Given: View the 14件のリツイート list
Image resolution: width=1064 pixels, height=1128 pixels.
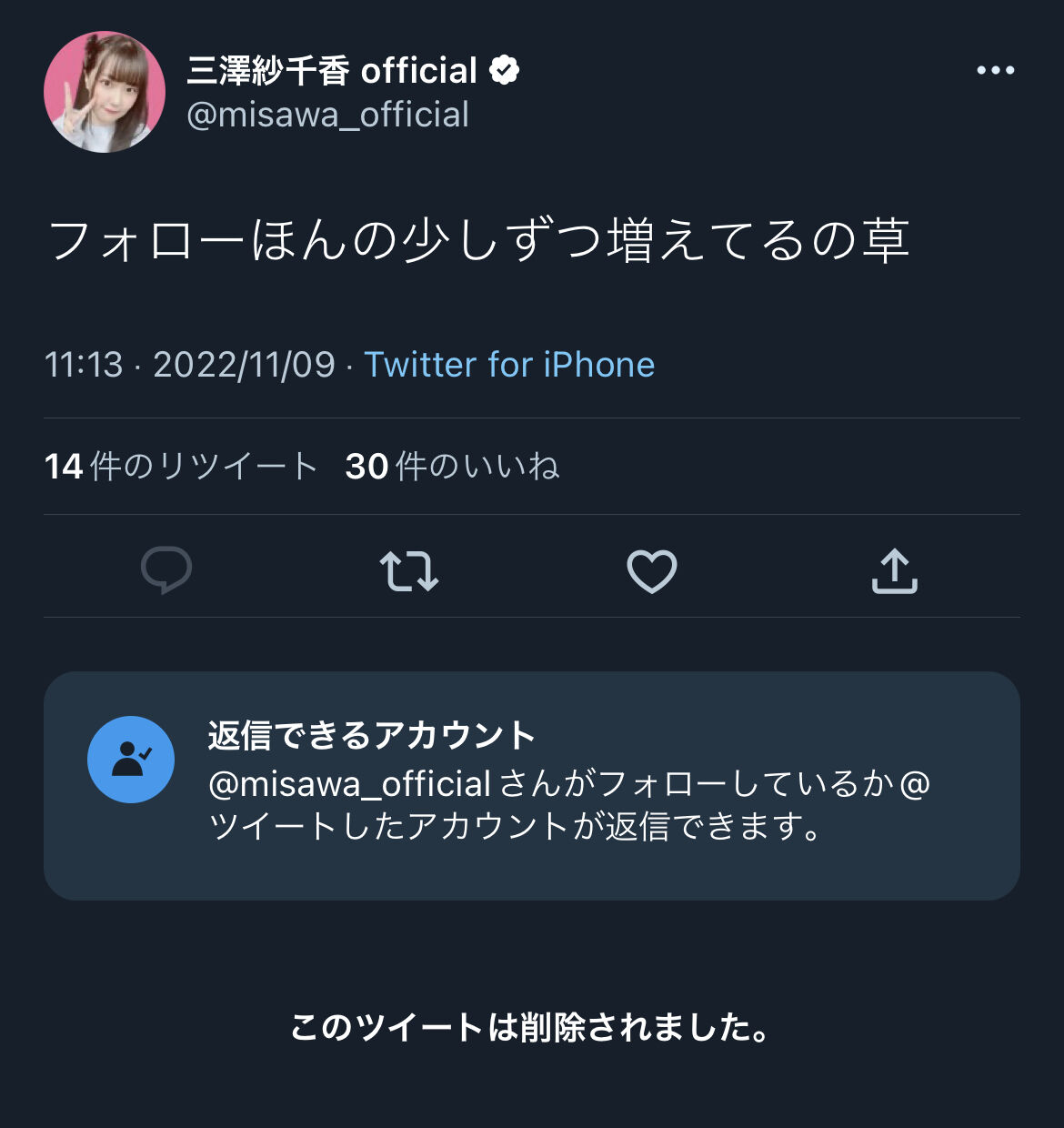Looking at the screenshot, I should [x=181, y=467].
